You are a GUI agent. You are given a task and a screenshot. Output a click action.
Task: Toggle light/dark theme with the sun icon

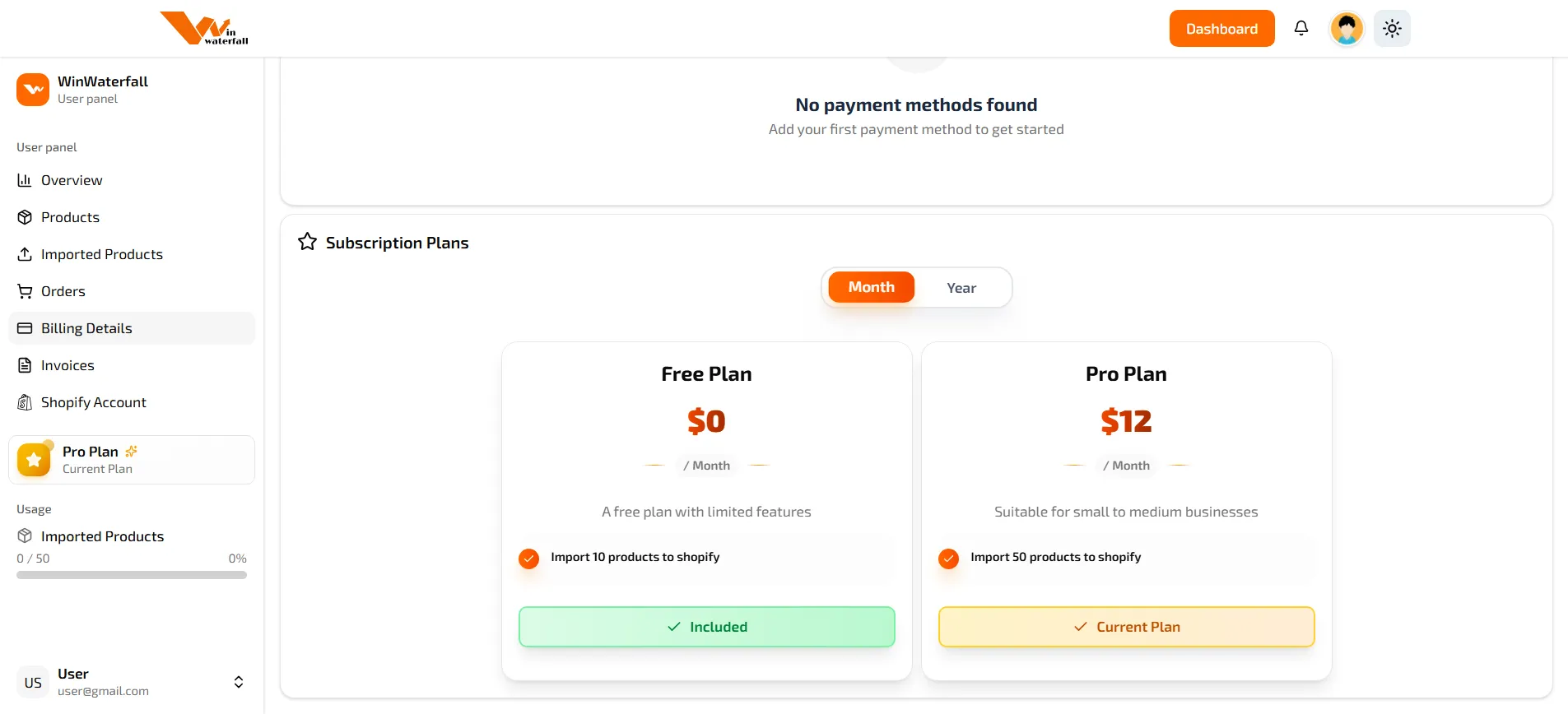1391,28
